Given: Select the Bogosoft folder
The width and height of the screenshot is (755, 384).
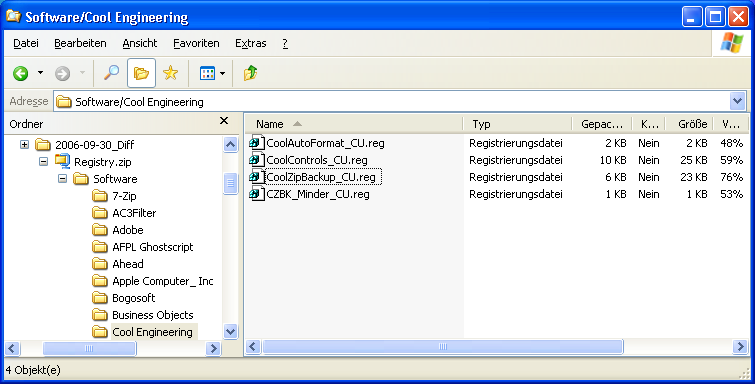Looking at the screenshot, I should tap(133, 298).
